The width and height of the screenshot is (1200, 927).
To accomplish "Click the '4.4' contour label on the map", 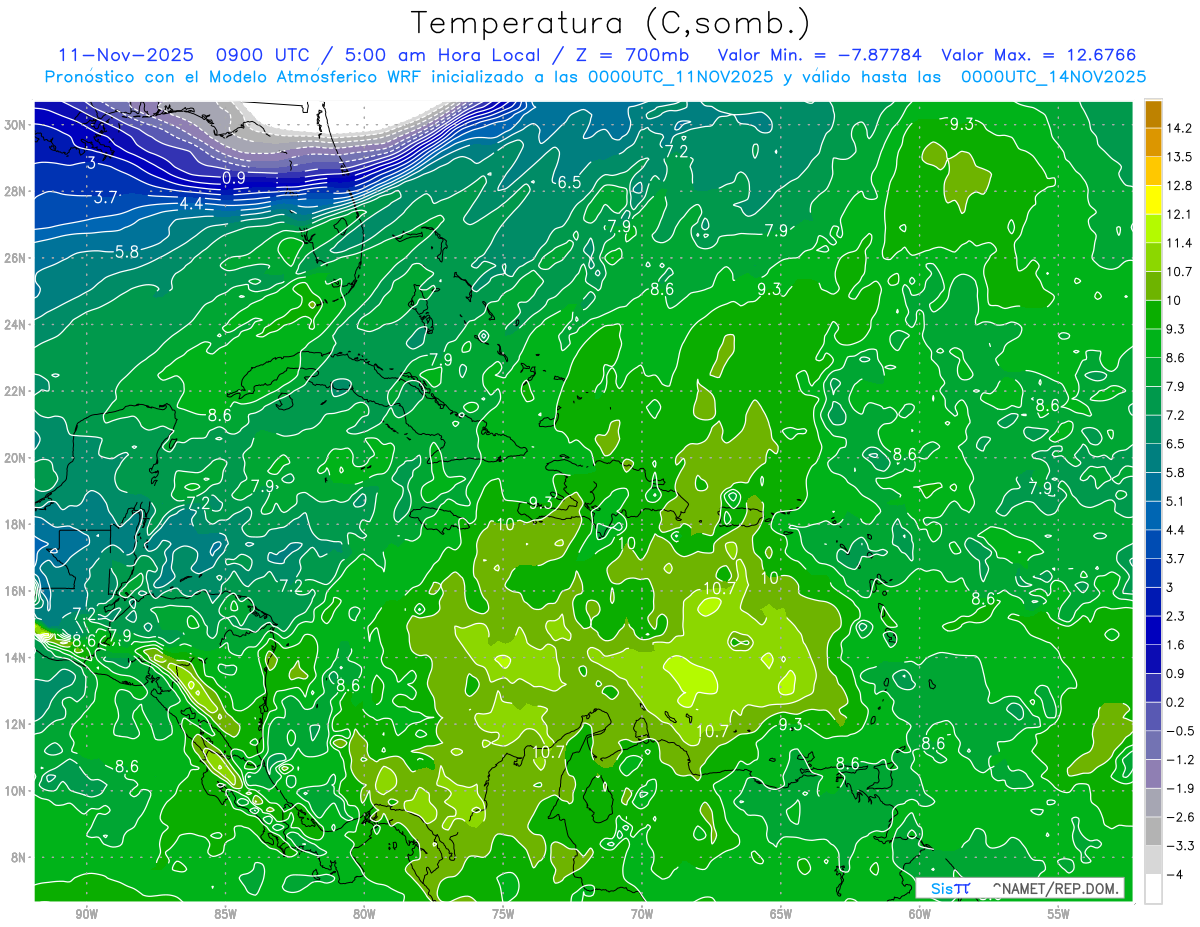I will [x=191, y=203].
